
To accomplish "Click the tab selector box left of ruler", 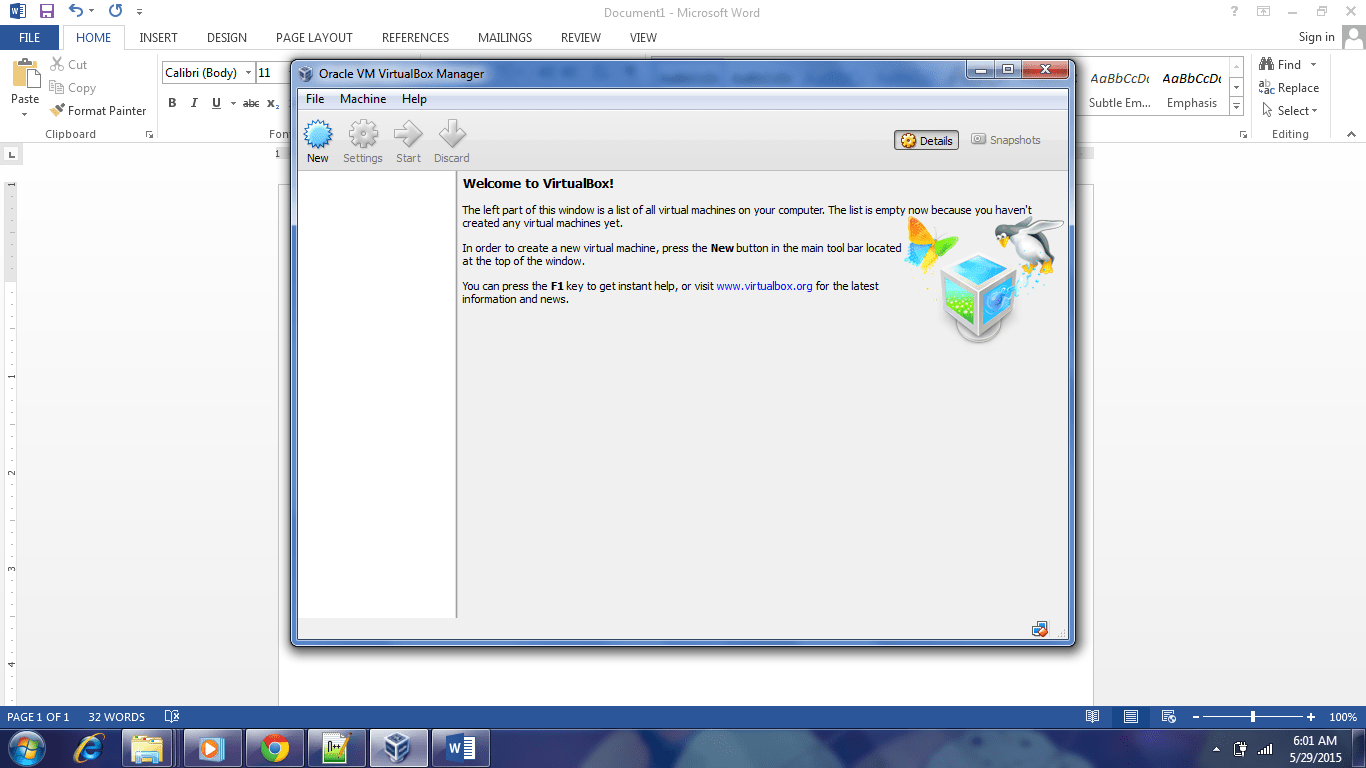I will [x=11, y=155].
